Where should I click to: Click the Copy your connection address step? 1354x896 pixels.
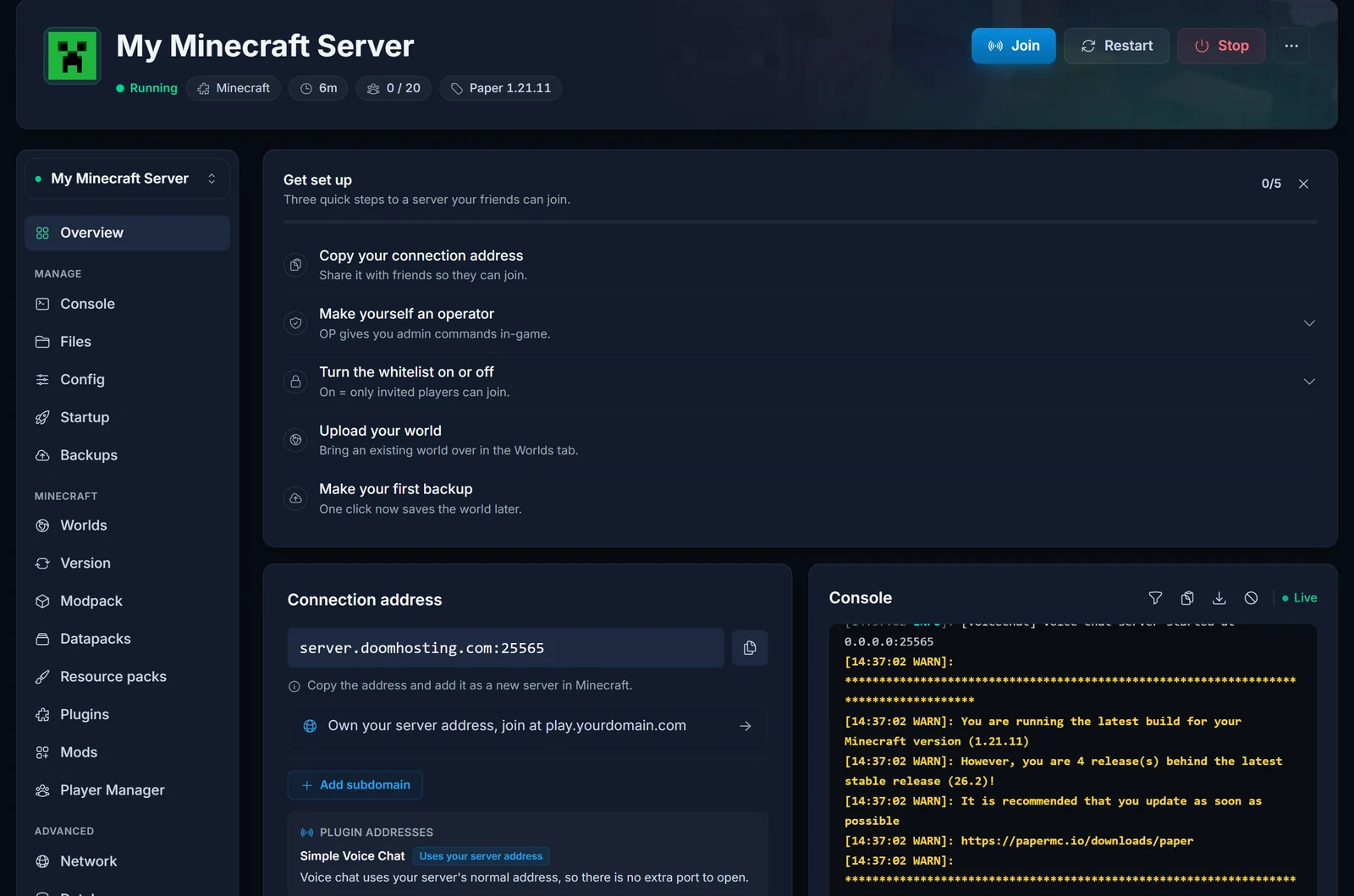pyautogui.click(x=800, y=265)
